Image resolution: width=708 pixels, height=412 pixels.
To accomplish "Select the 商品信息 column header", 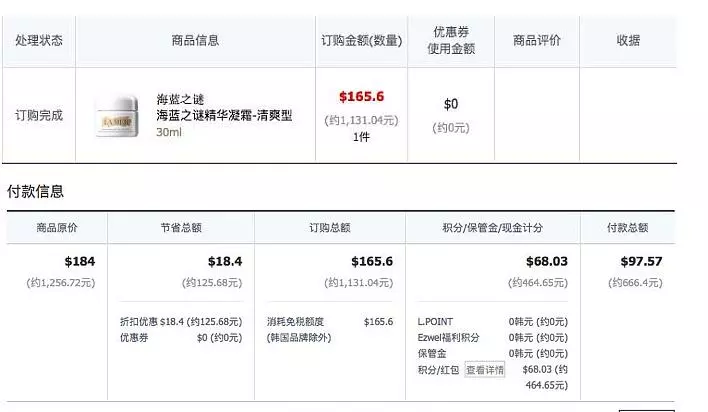I will click(195, 41).
